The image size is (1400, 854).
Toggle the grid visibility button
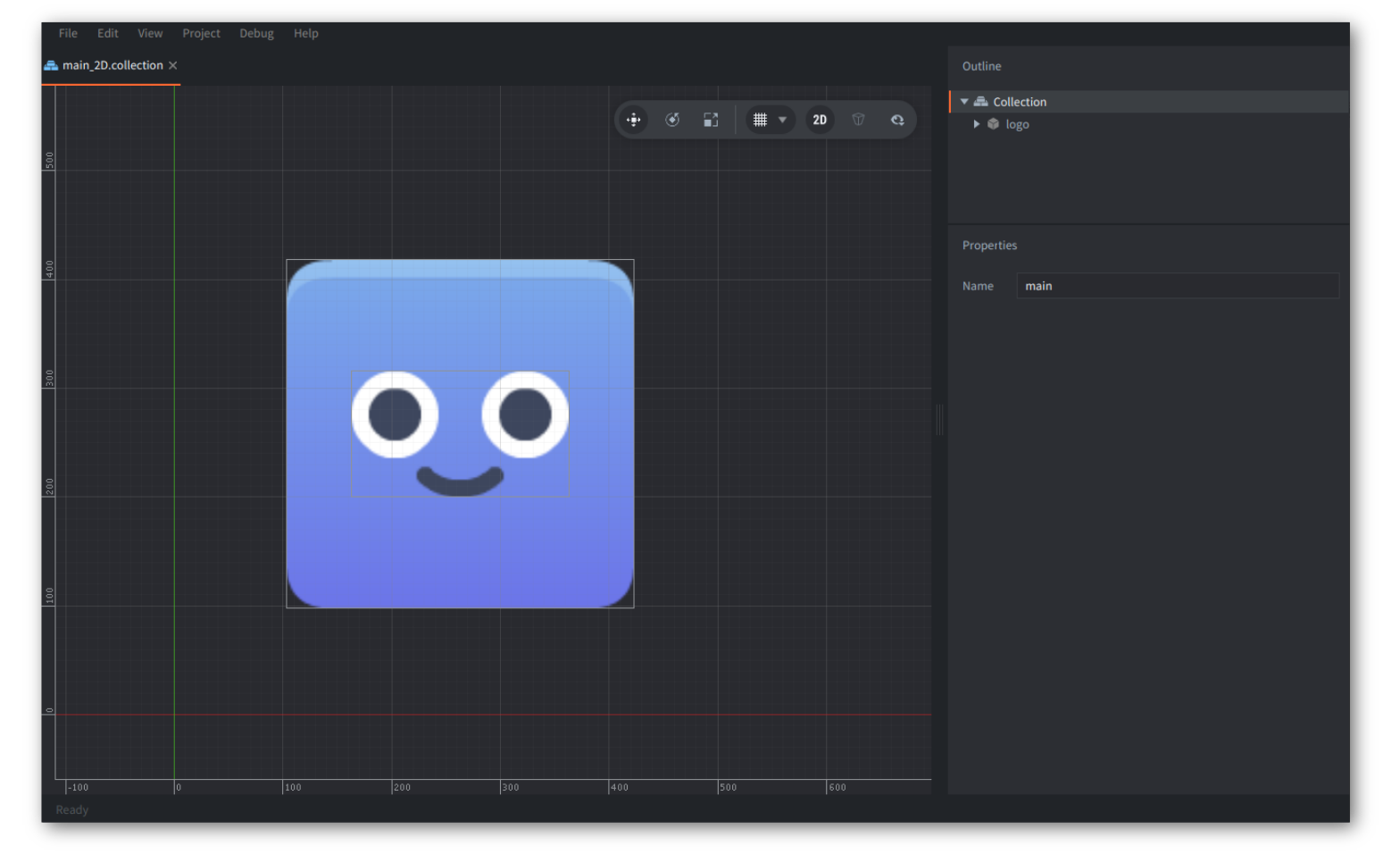[760, 120]
